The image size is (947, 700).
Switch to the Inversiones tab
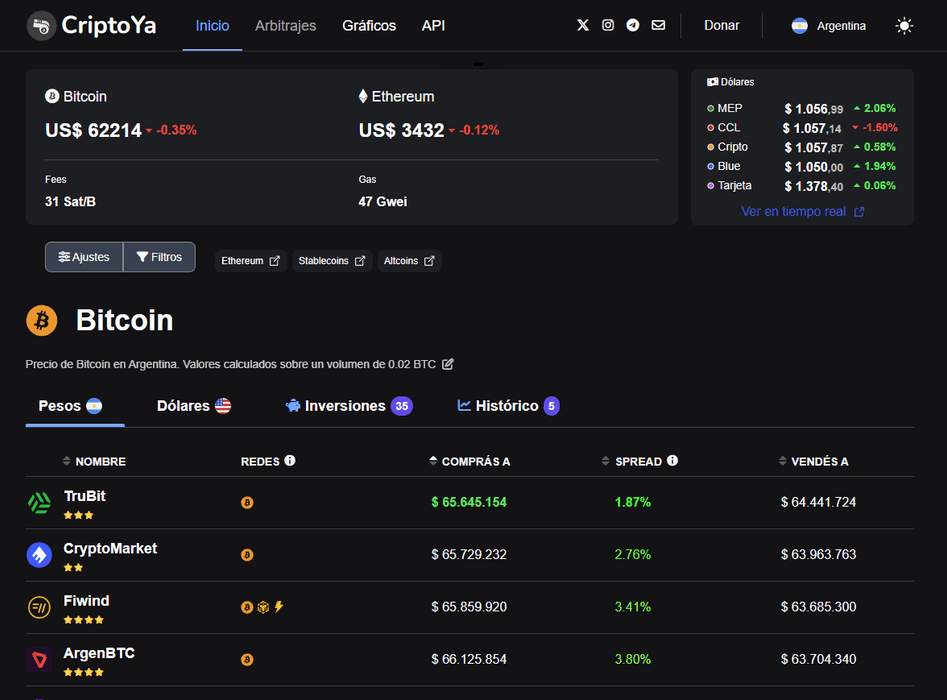349,406
